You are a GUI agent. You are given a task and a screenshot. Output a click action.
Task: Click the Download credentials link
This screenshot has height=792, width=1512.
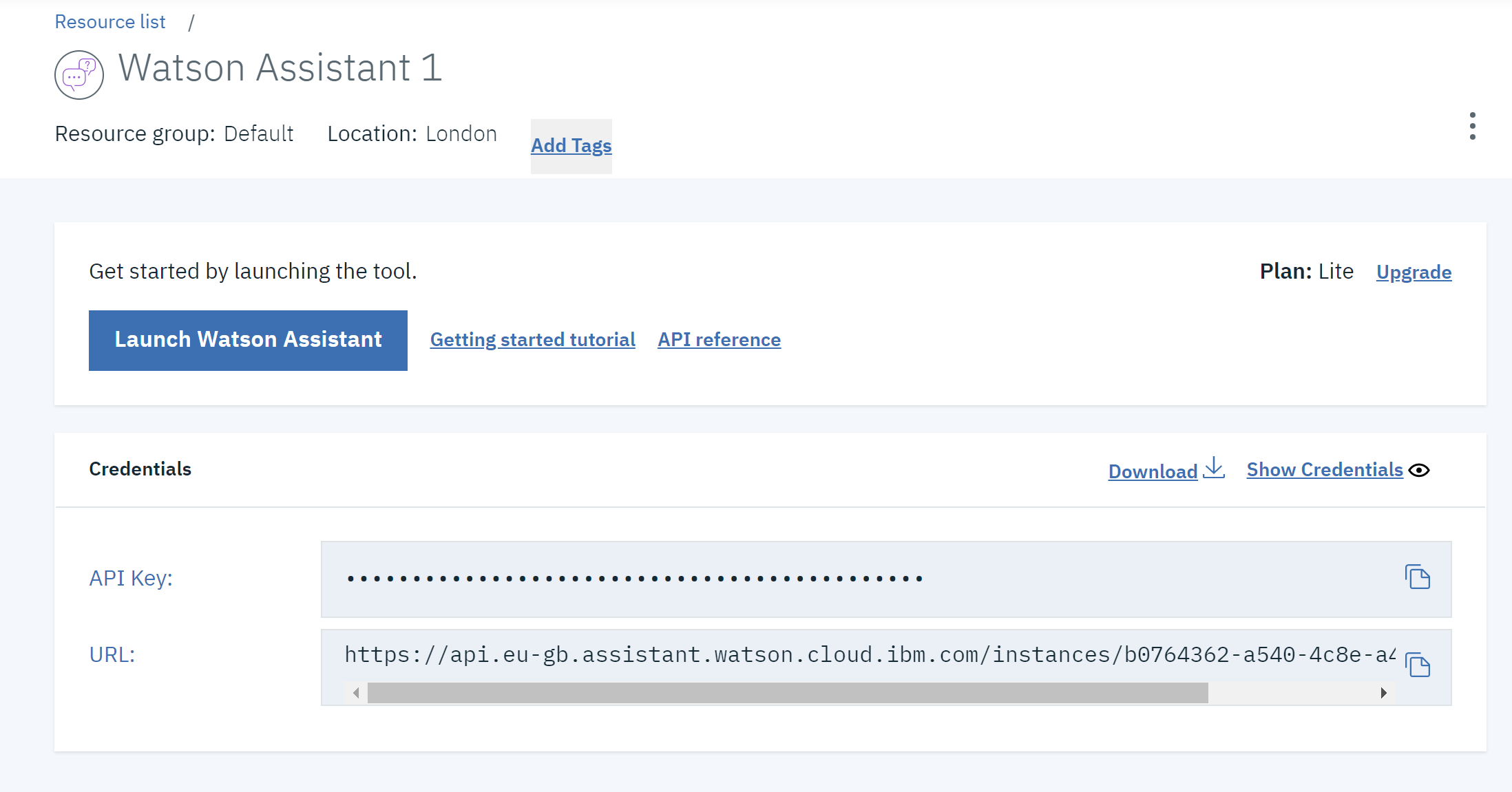[1153, 471]
